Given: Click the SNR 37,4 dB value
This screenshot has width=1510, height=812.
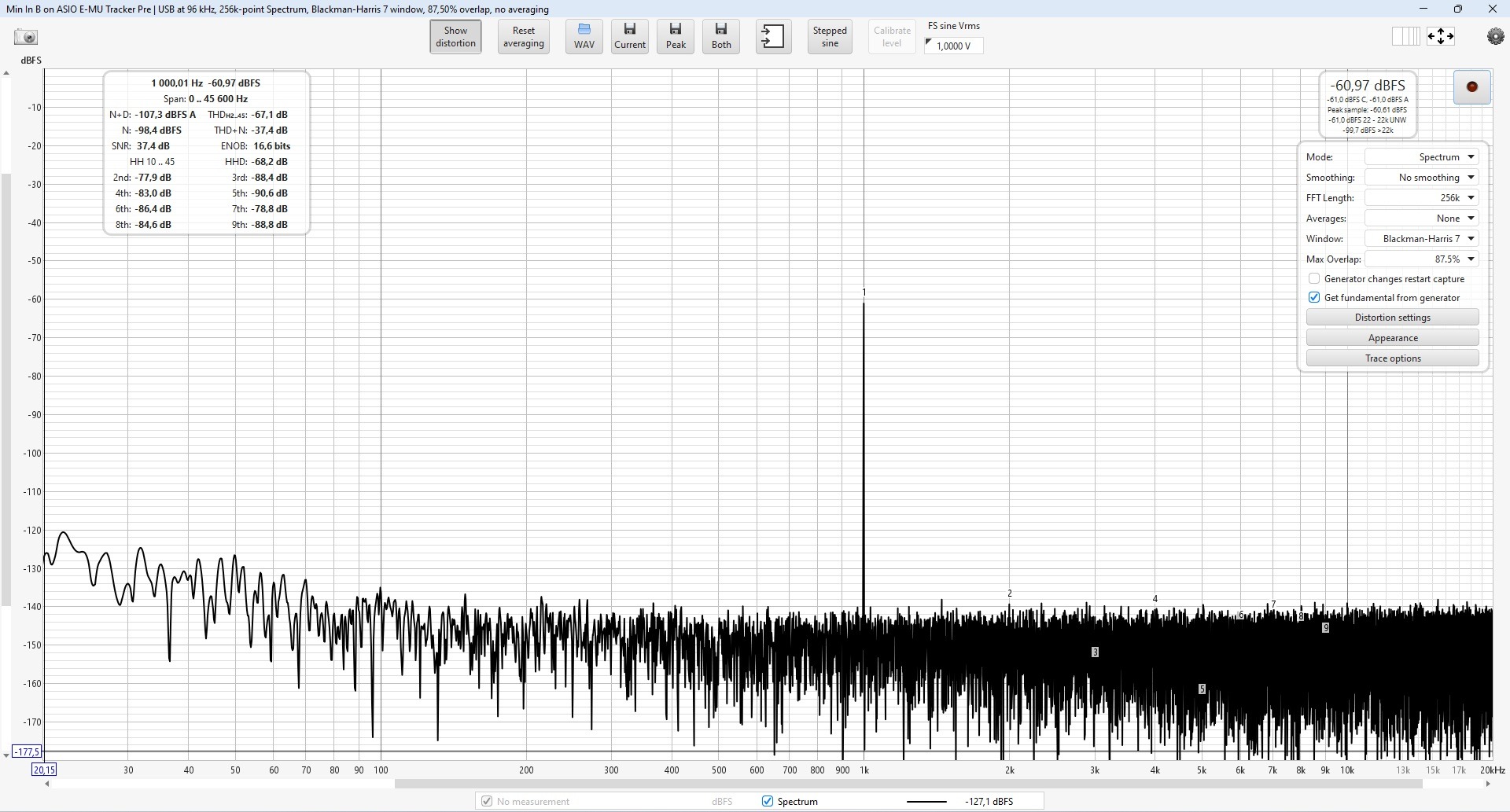Looking at the screenshot, I should (x=153, y=146).
